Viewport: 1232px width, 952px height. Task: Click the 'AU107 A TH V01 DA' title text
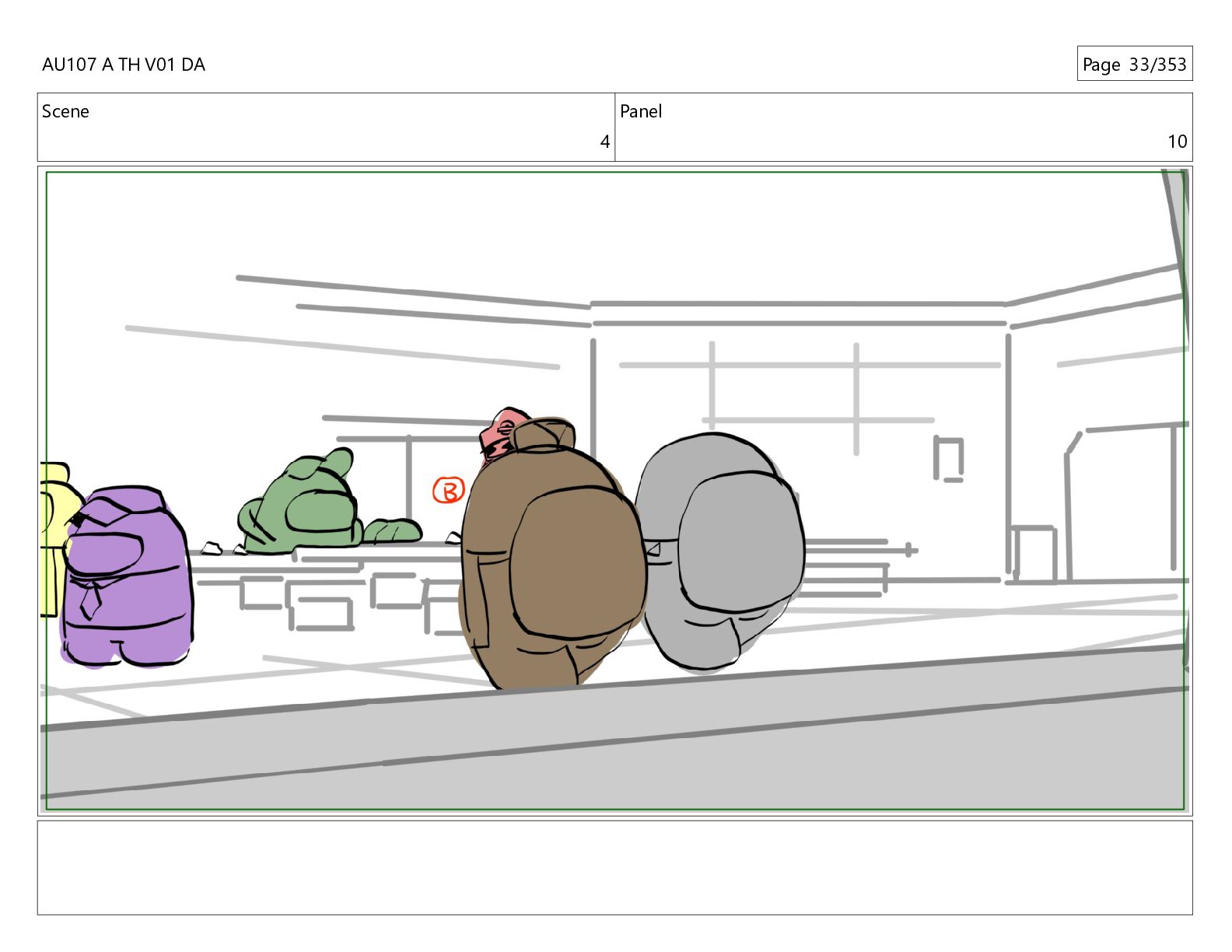[124, 65]
